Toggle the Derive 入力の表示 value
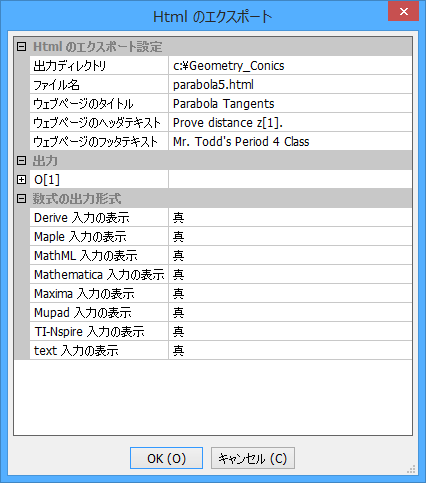This screenshot has width=426, height=483. tap(290, 218)
